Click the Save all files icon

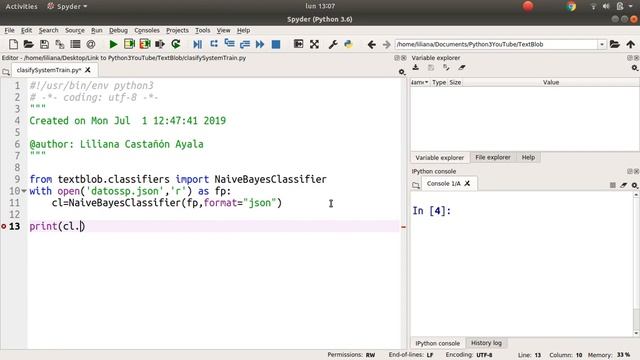60,44
